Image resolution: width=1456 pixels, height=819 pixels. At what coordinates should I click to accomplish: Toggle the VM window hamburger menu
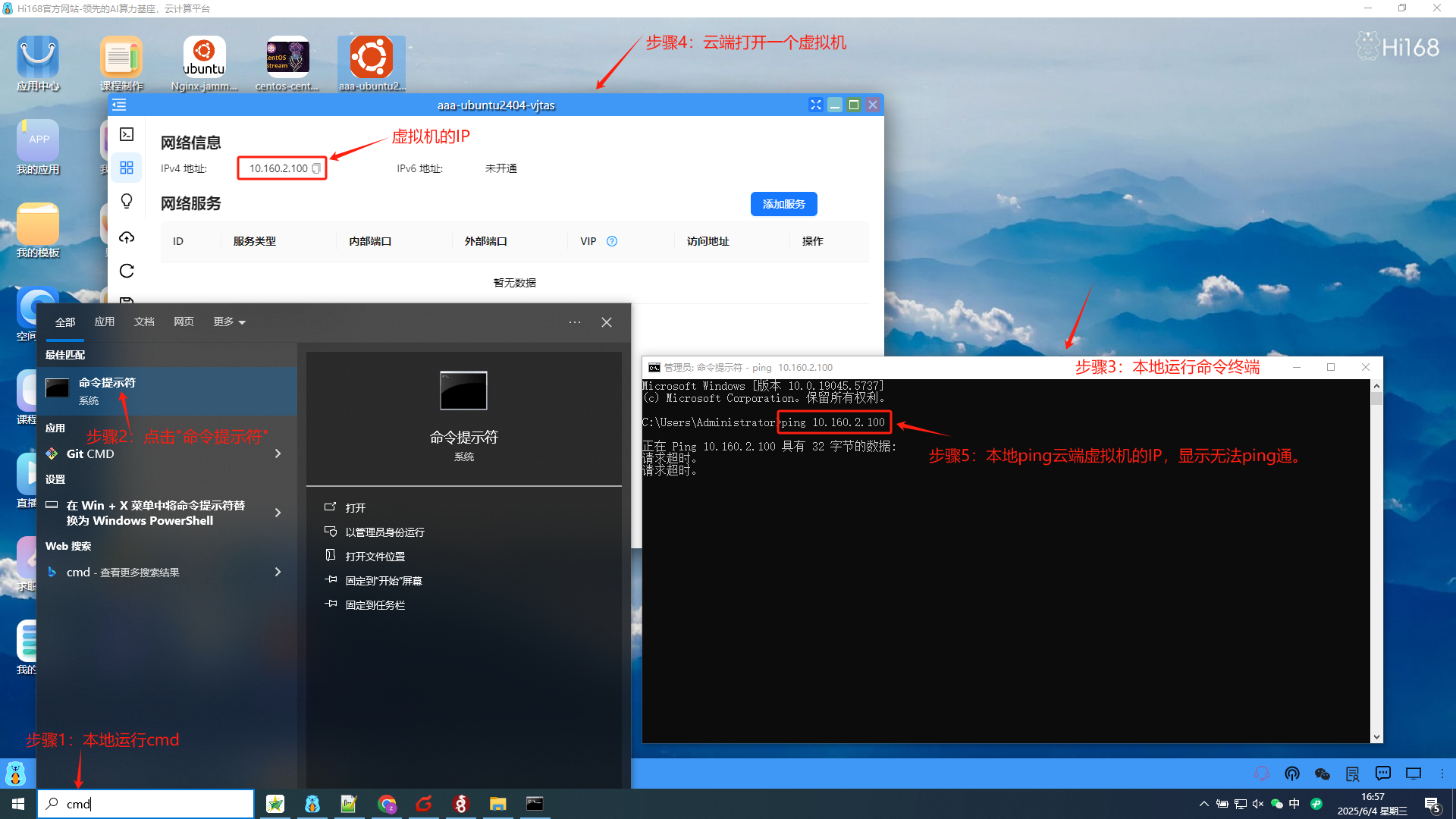coord(119,105)
